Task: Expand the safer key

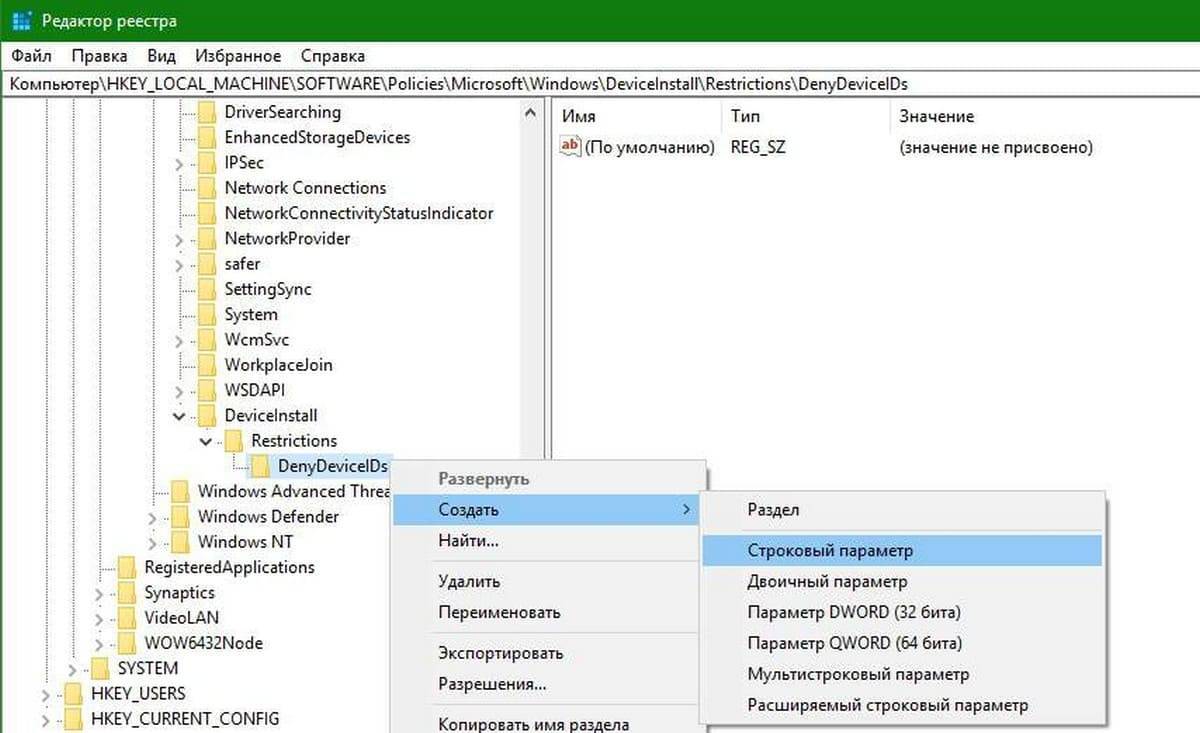Action: 179,264
